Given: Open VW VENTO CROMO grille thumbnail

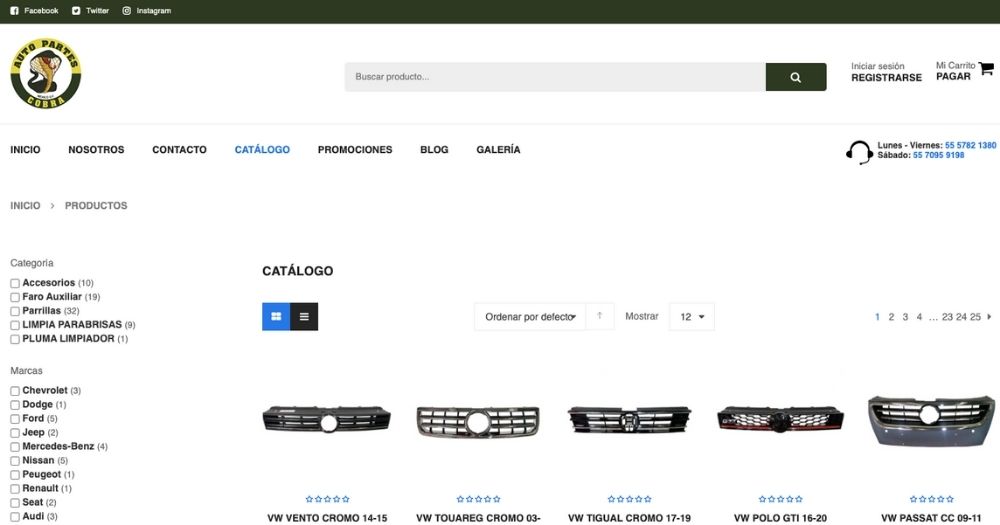Looking at the screenshot, I should (x=327, y=419).
